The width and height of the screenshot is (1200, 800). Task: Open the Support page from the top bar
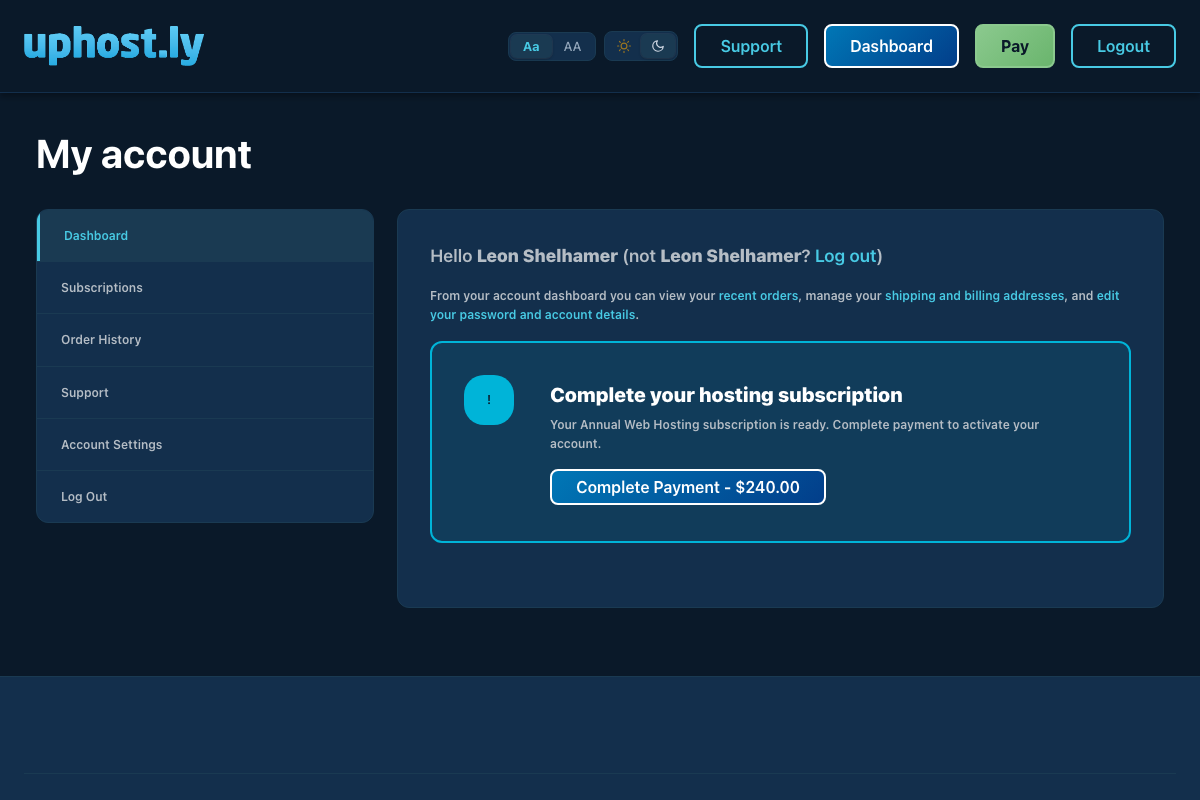click(750, 45)
